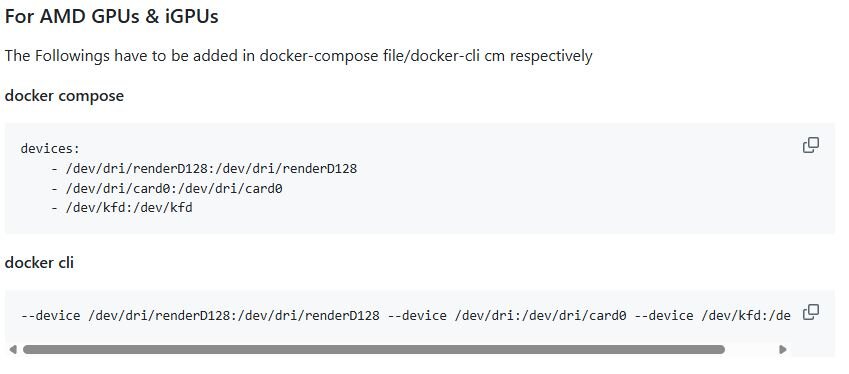The height and width of the screenshot is (374, 849).
Task: Click the "devices:" line in the code
Action: tap(50, 148)
